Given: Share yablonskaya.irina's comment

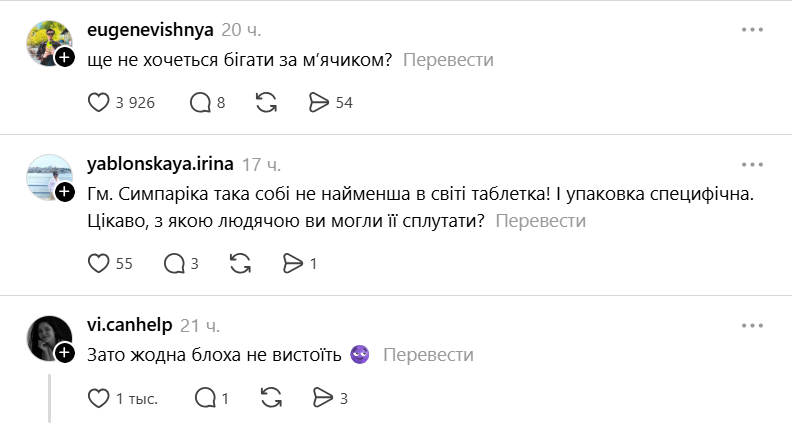Looking at the screenshot, I should [293, 263].
